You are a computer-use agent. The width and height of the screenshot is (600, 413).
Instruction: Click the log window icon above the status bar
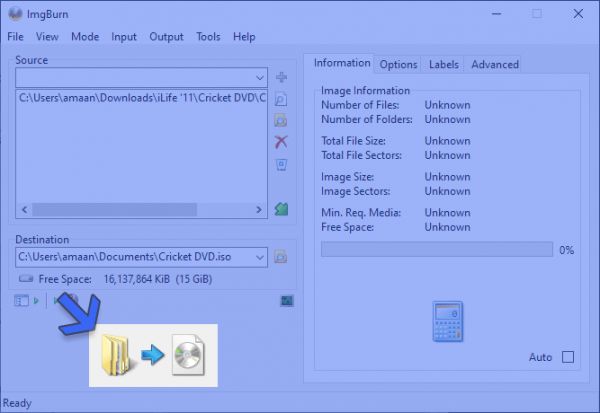click(x=287, y=300)
